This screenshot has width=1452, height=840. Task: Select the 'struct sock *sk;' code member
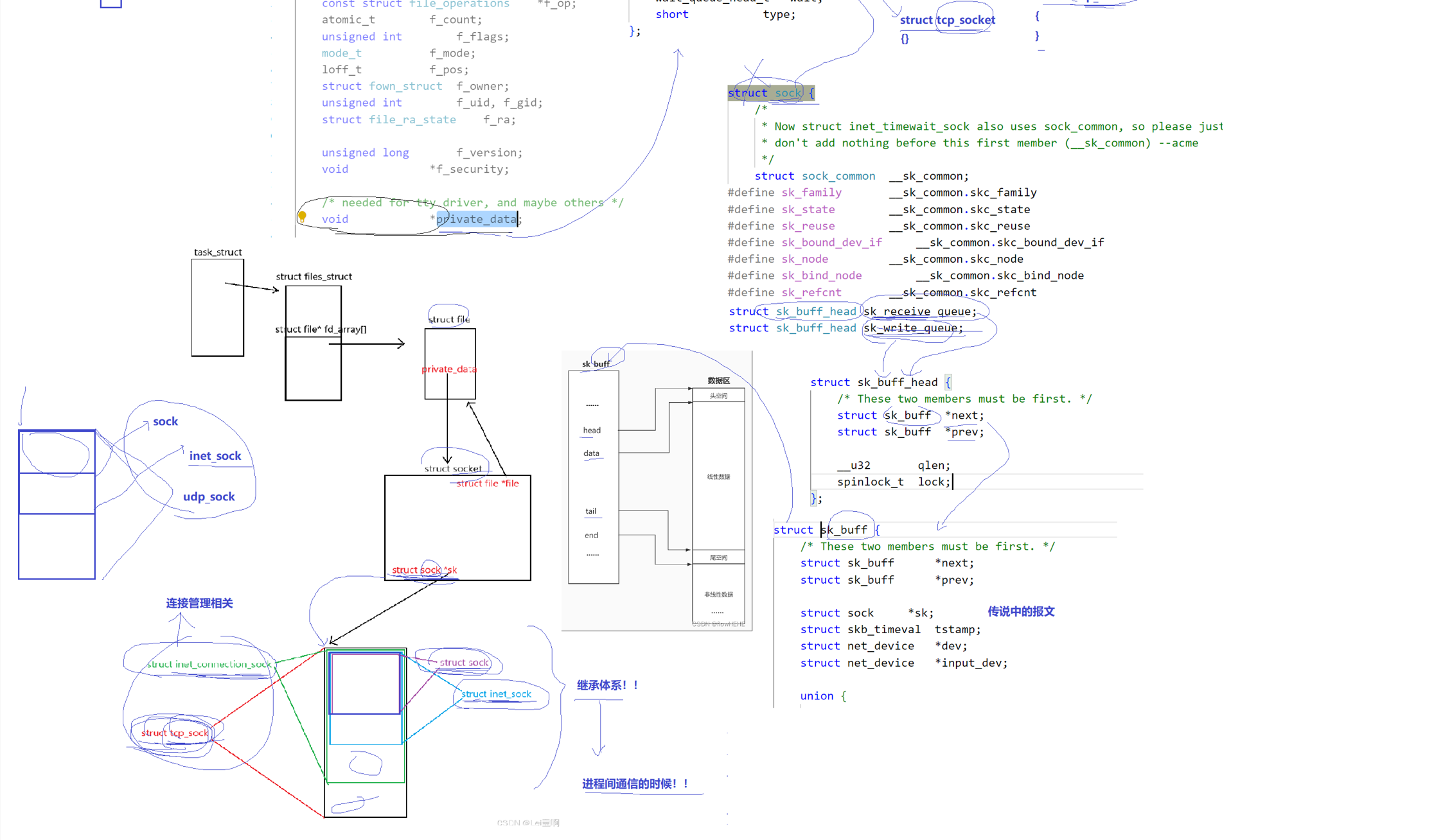point(867,613)
